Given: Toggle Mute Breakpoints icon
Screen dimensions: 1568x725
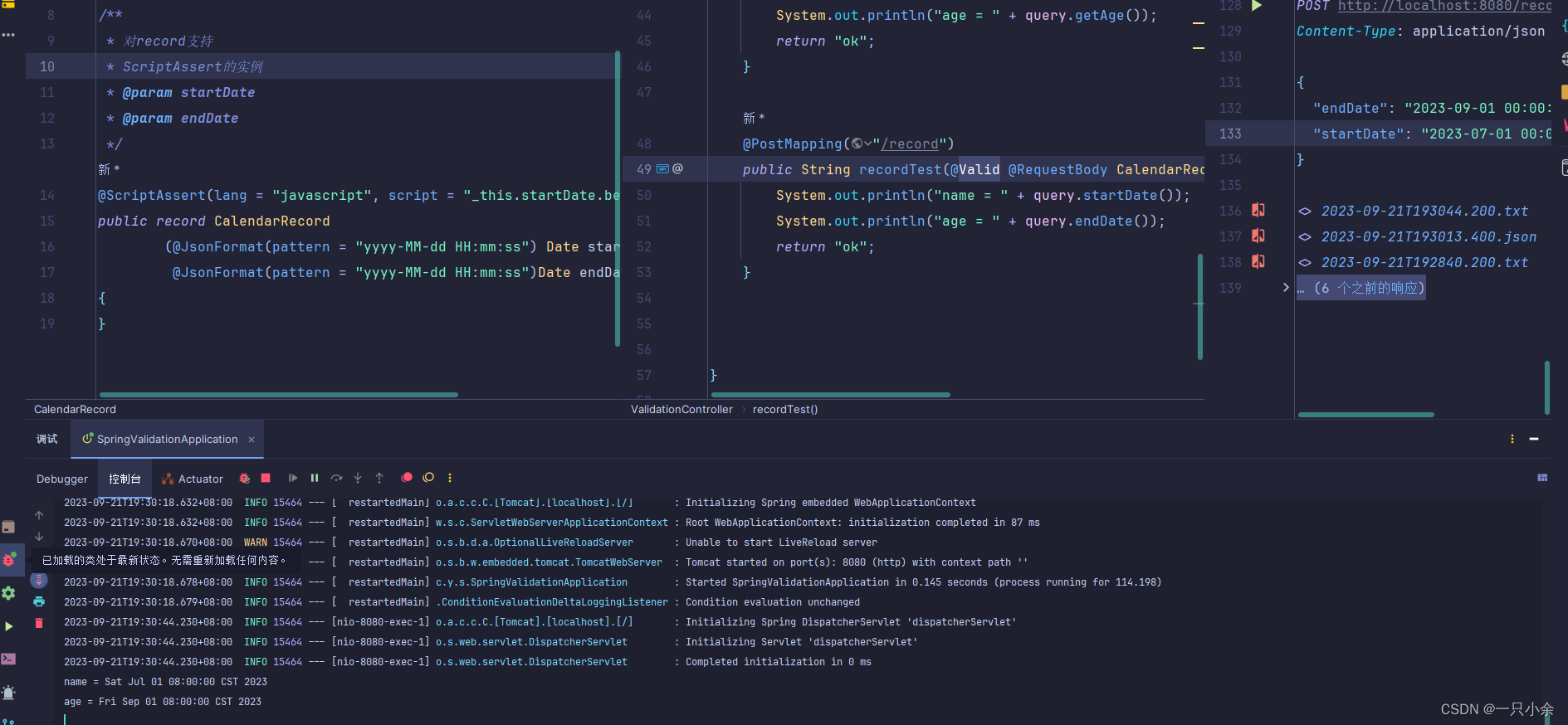Looking at the screenshot, I should coord(428,478).
